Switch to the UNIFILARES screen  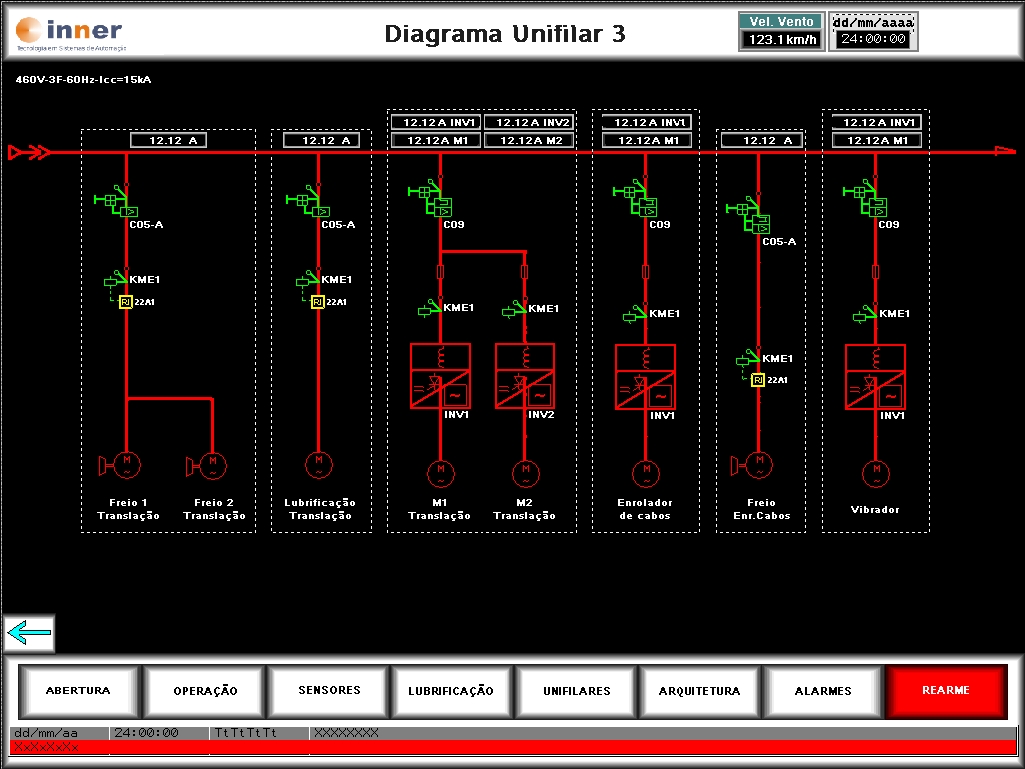pos(576,691)
